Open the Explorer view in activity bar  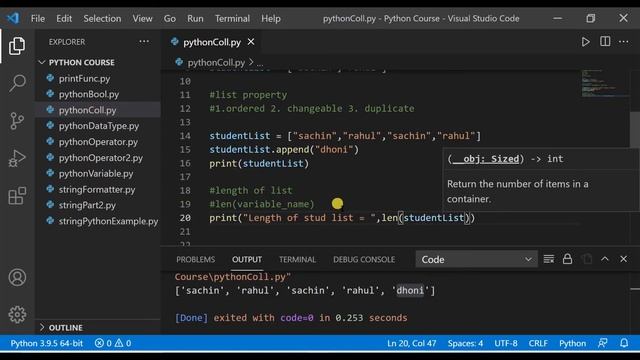[x=17, y=46]
